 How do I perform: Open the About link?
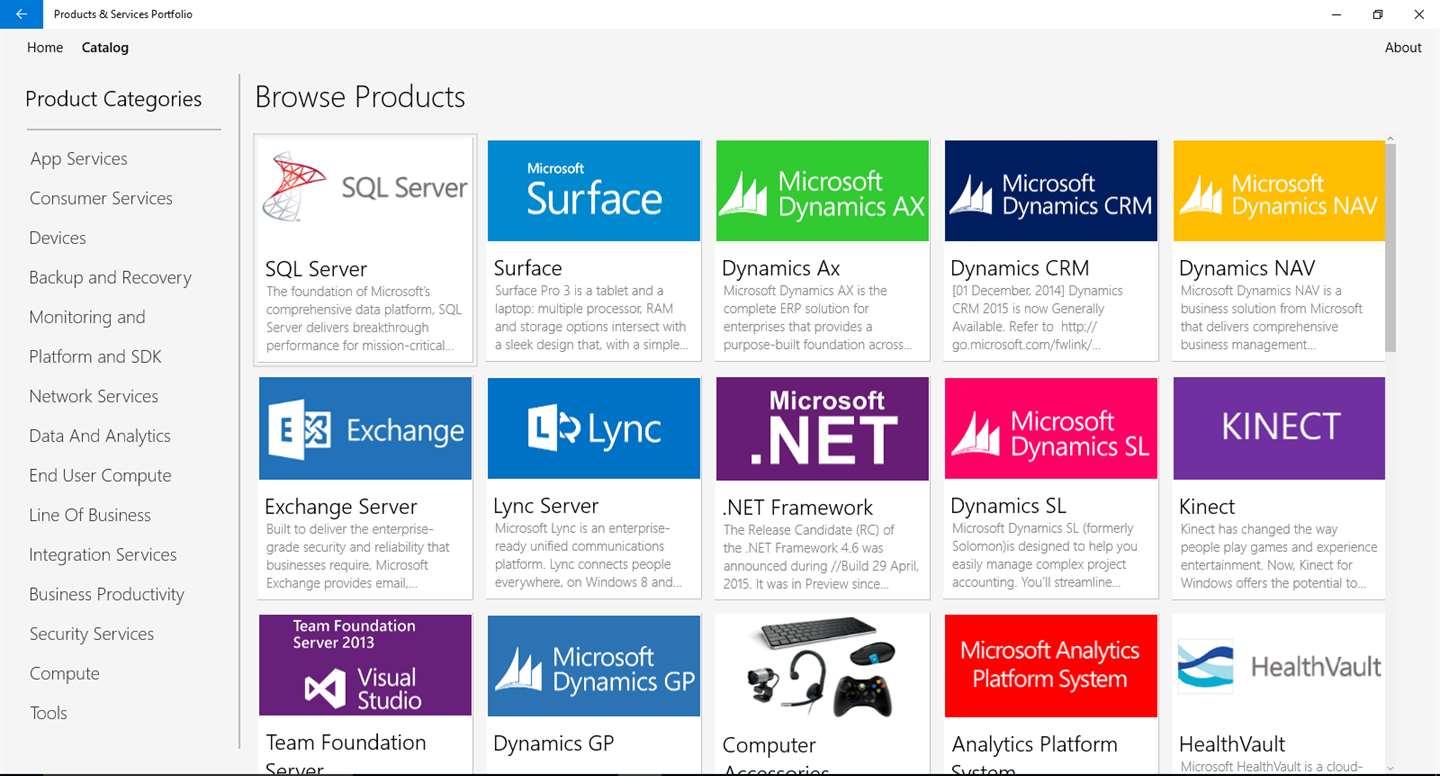click(1403, 47)
